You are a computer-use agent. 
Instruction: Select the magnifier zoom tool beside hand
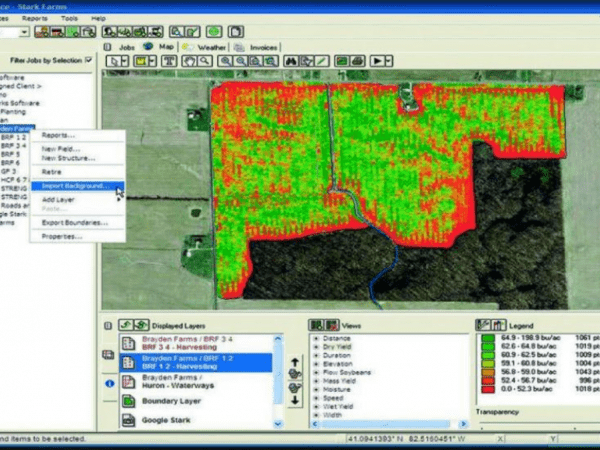205,61
